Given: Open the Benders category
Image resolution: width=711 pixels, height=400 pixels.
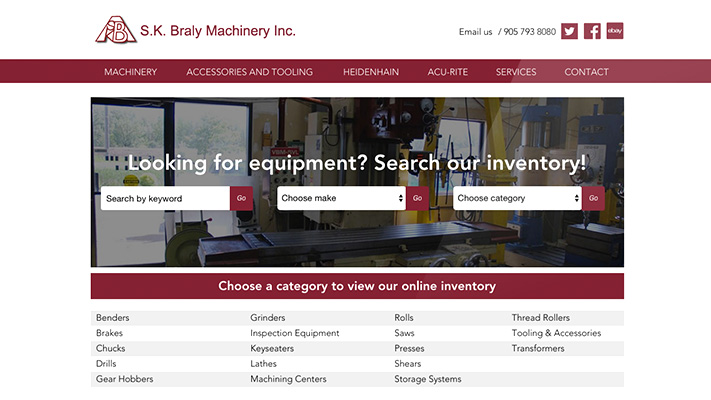Looking at the screenshot, I should click(x=112, y=318).
